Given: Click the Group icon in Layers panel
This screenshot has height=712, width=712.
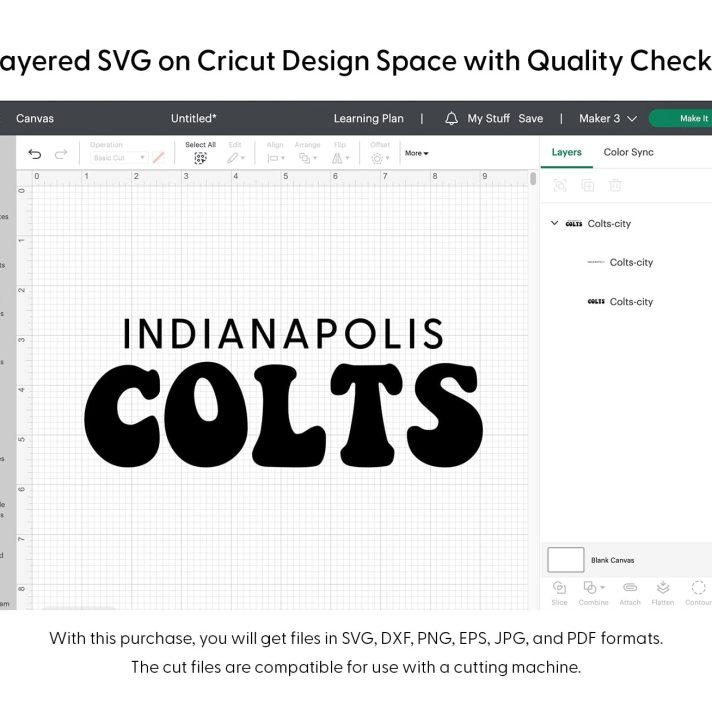Looking at the screenshot, I should 560,185.
